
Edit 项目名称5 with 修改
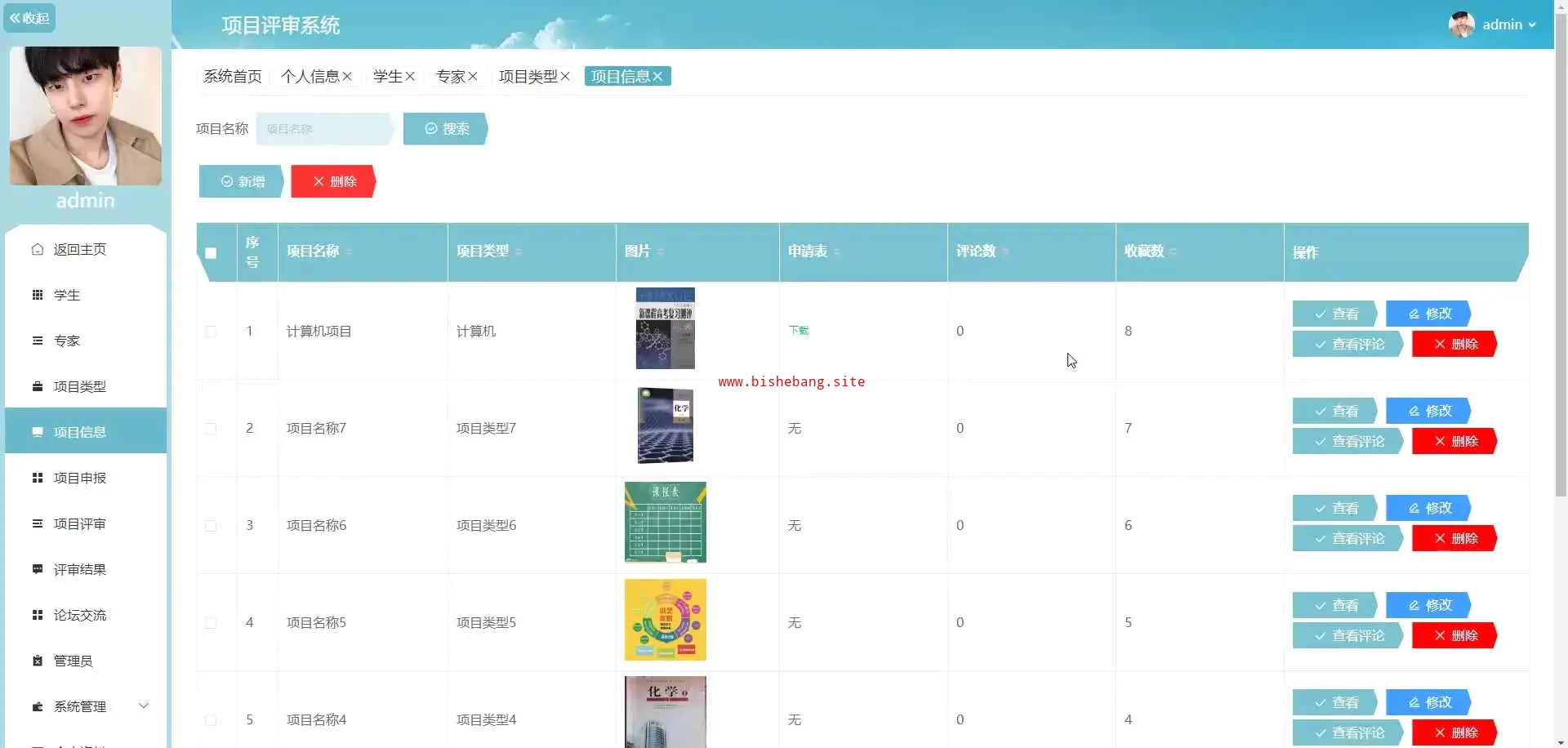[x=1429, y=605]
